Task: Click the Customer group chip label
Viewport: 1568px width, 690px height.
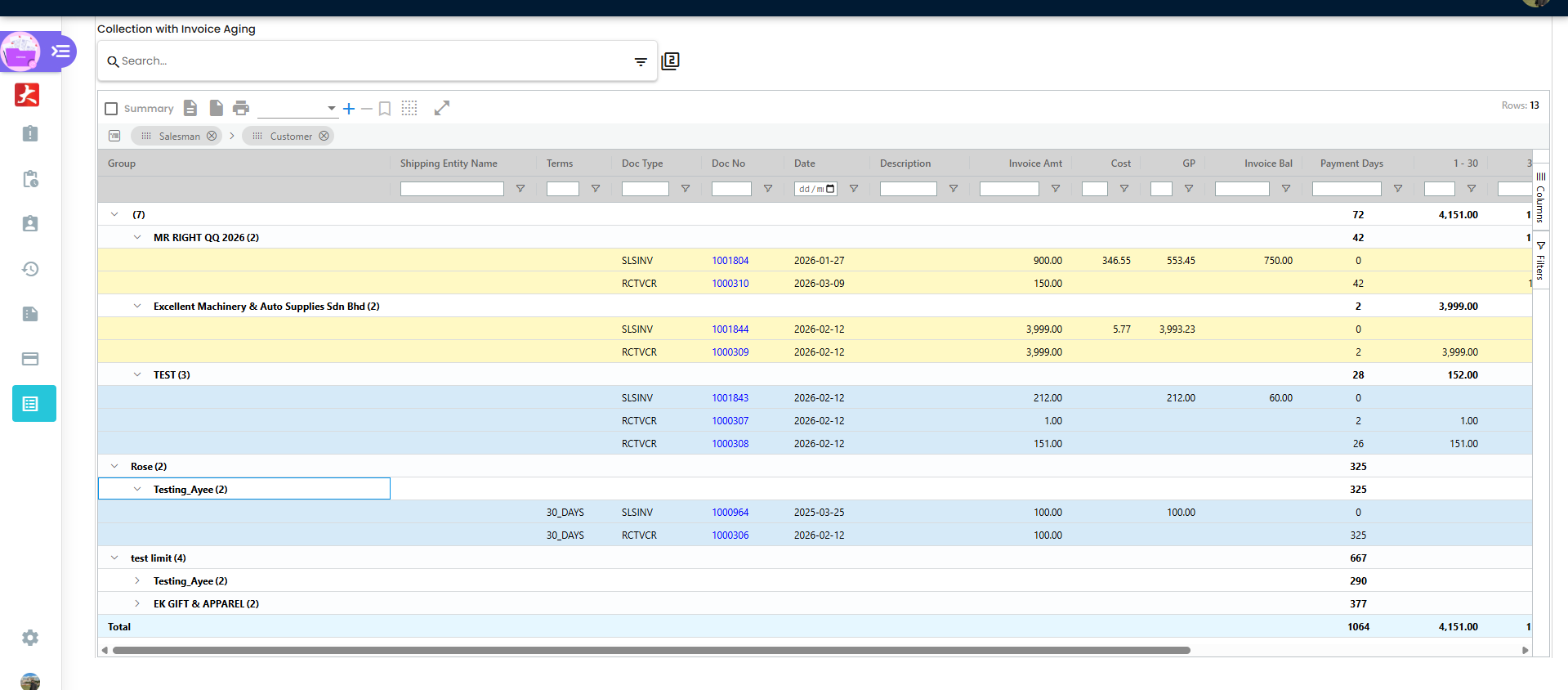Action: [291, 137]
